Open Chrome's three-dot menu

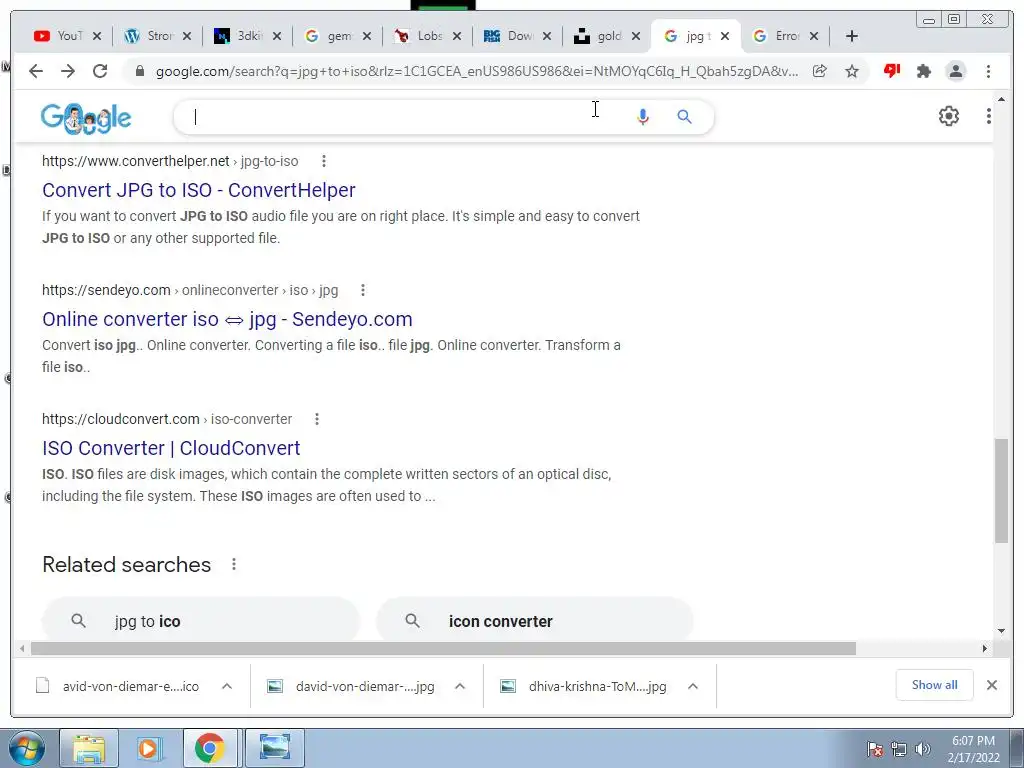(x=988, y=71)
